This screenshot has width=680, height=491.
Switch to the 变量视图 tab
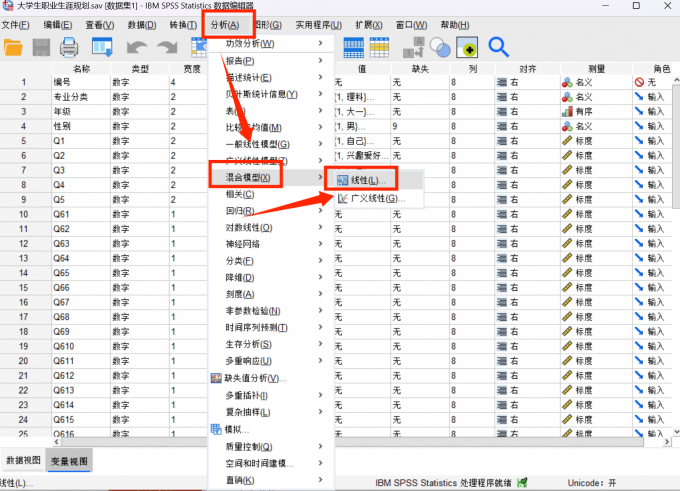click(69, 461)
